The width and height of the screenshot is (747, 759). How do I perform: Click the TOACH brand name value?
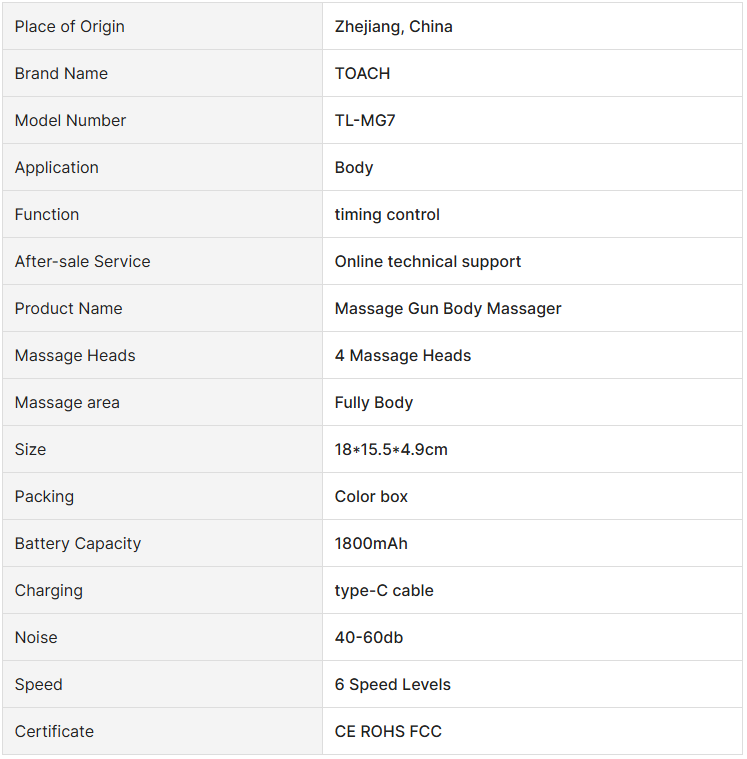coord(363,74)
